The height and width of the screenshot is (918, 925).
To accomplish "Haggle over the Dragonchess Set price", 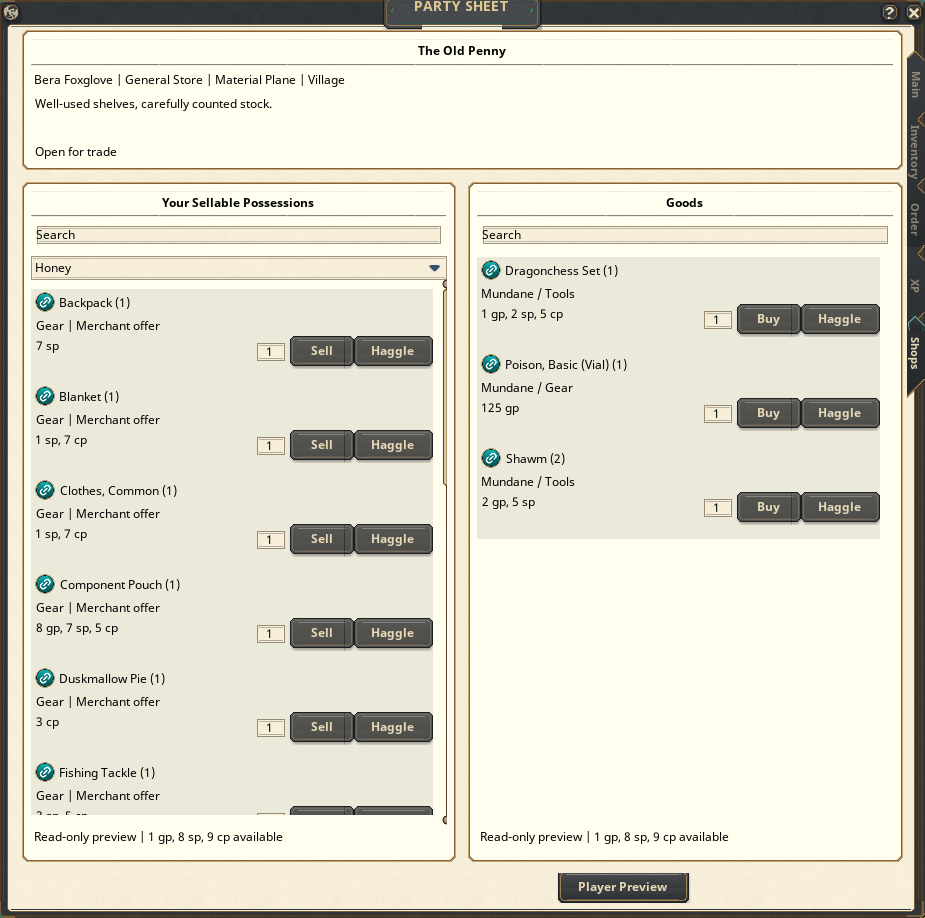I will coord(839,319).
